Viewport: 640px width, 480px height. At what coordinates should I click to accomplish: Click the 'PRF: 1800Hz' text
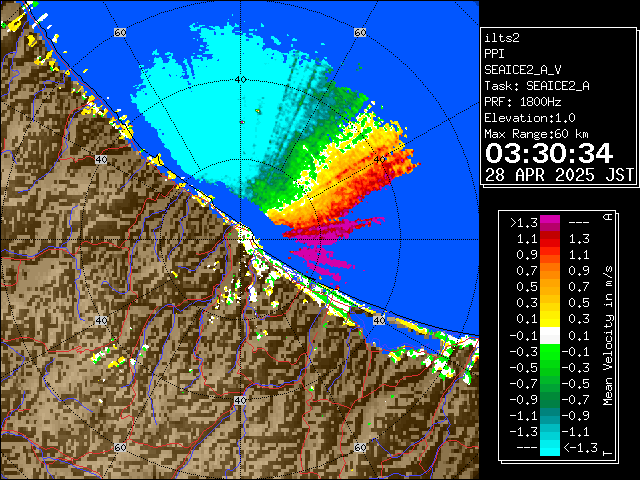[523, 102]
